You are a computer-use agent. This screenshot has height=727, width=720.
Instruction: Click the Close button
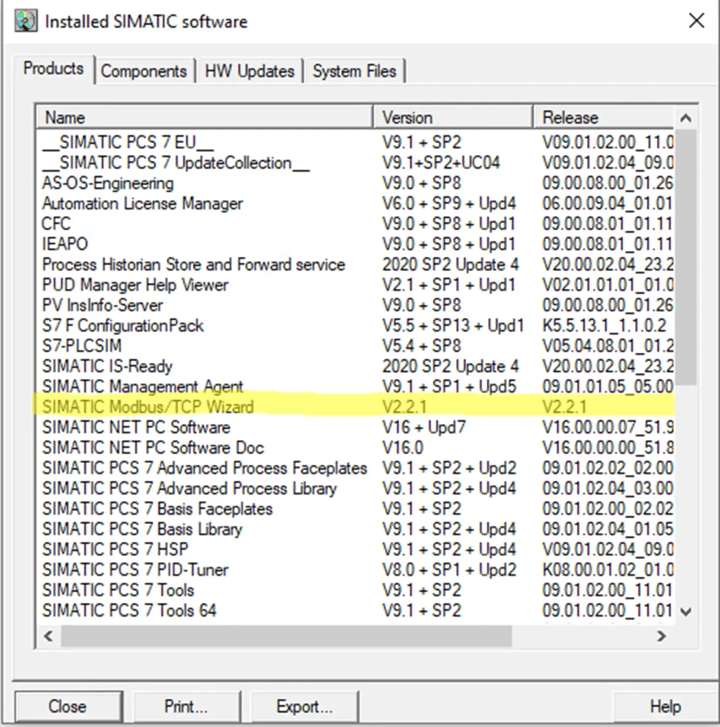(x=69, y=707)
